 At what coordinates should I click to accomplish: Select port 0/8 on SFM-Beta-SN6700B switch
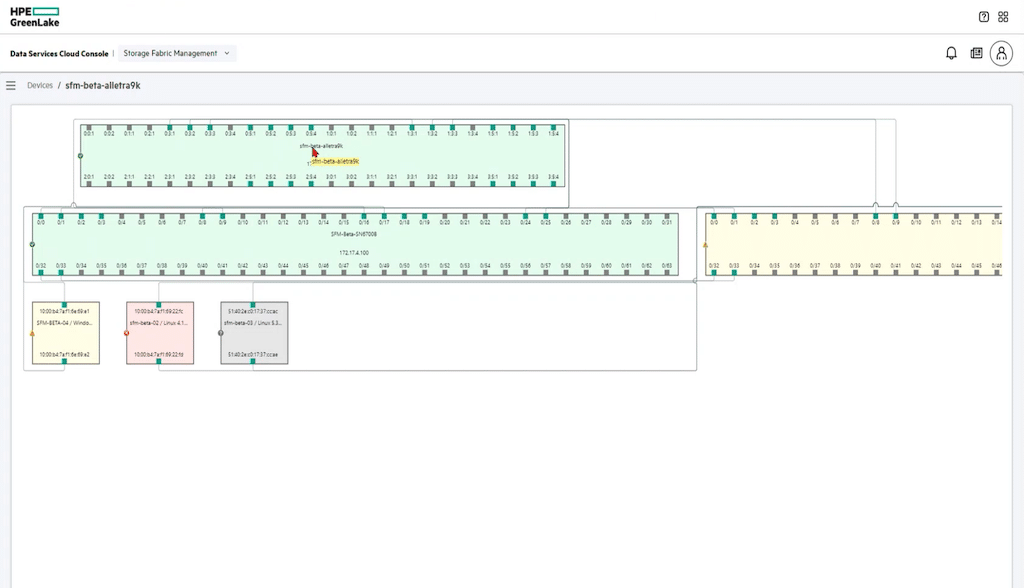(x=202, y=216)
